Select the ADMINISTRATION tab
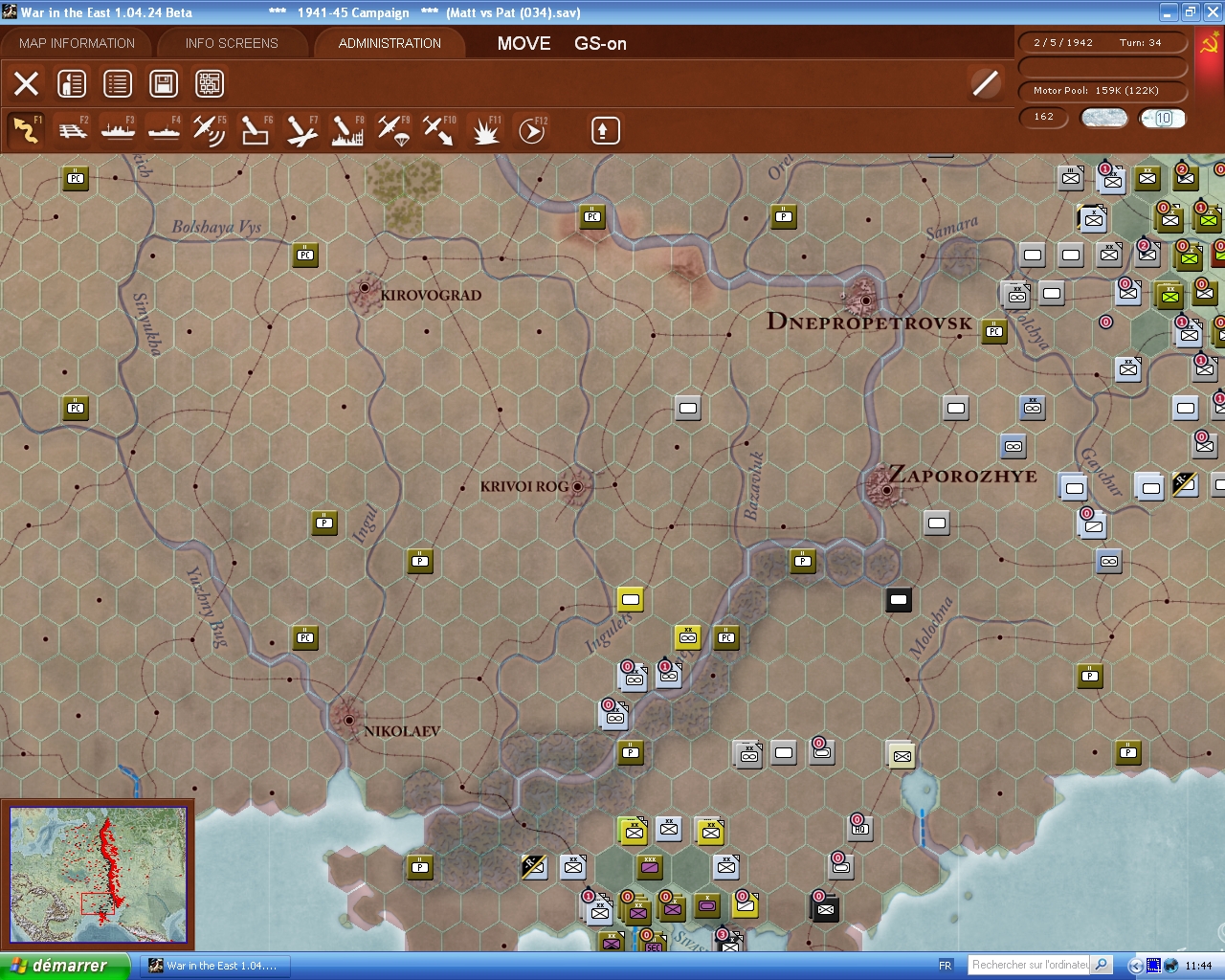1225x980 pixels. coord(390,43)
